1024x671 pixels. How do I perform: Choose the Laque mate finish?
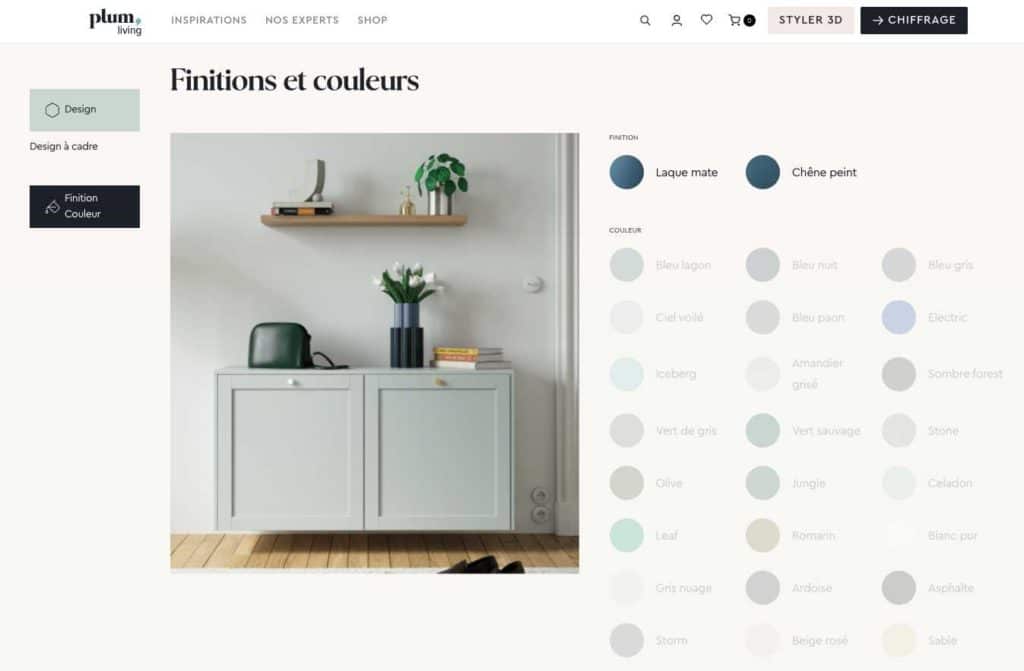(664, 172)
